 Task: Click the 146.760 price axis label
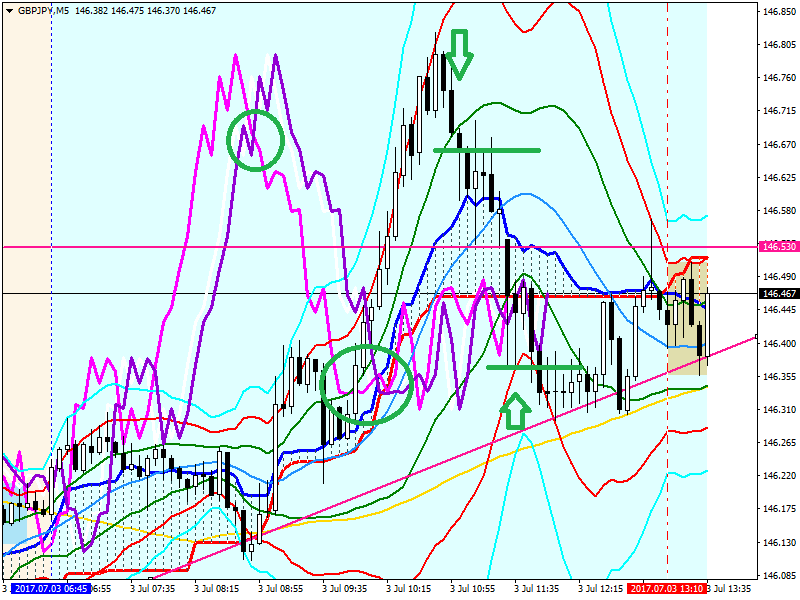point(779,78)
